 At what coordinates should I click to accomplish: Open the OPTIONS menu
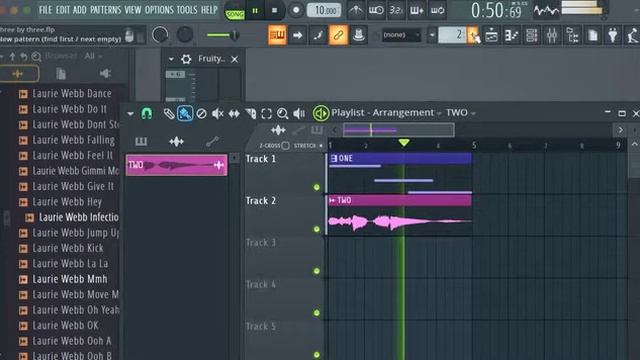[159, 10]
